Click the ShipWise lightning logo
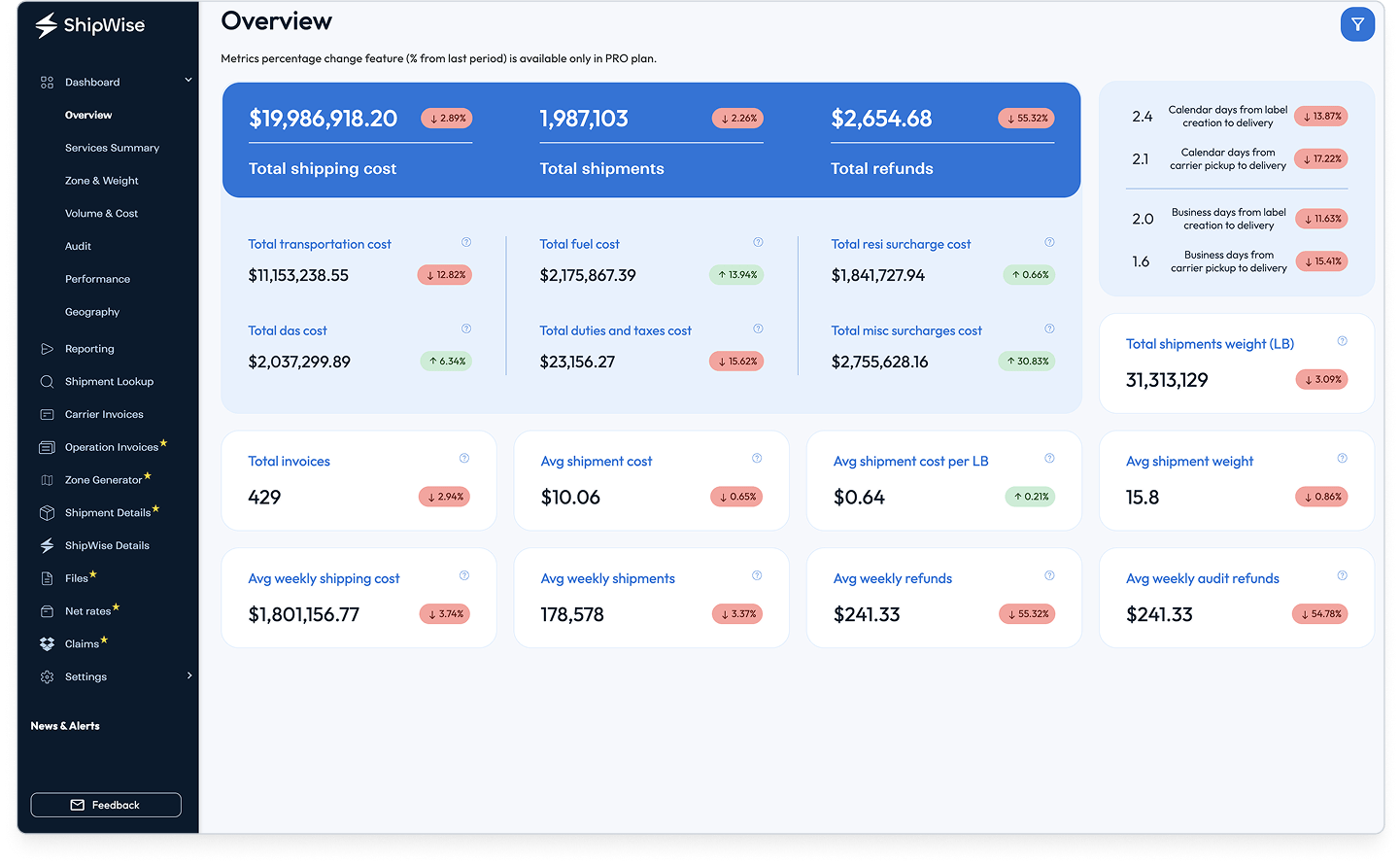1400x865 pixels. click(x=46, y=25)
